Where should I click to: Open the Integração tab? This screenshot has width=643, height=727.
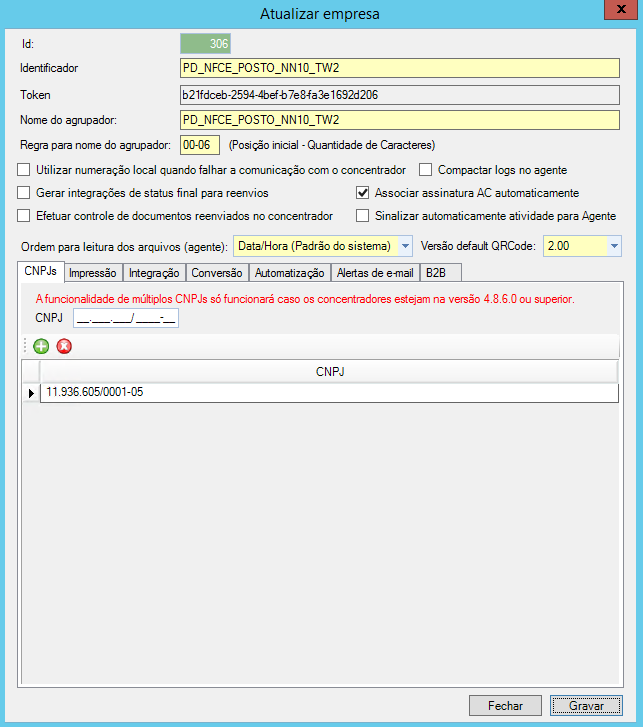[154, 273]
